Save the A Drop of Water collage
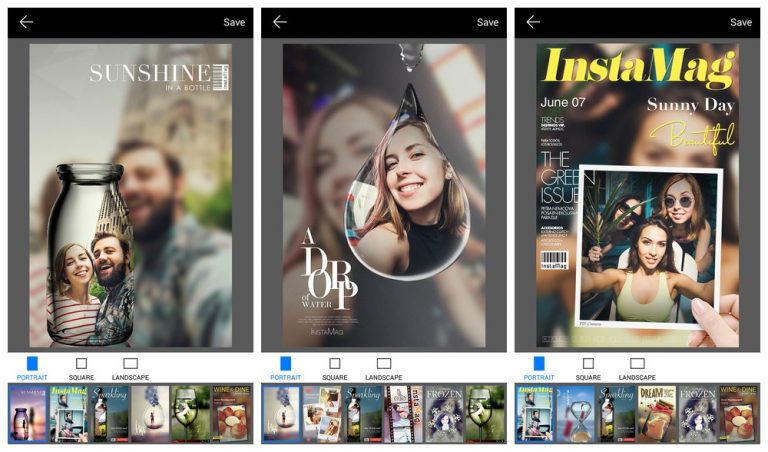Image resolution: width=768 pixels, height=452 pixels. [x=487, y=22]
